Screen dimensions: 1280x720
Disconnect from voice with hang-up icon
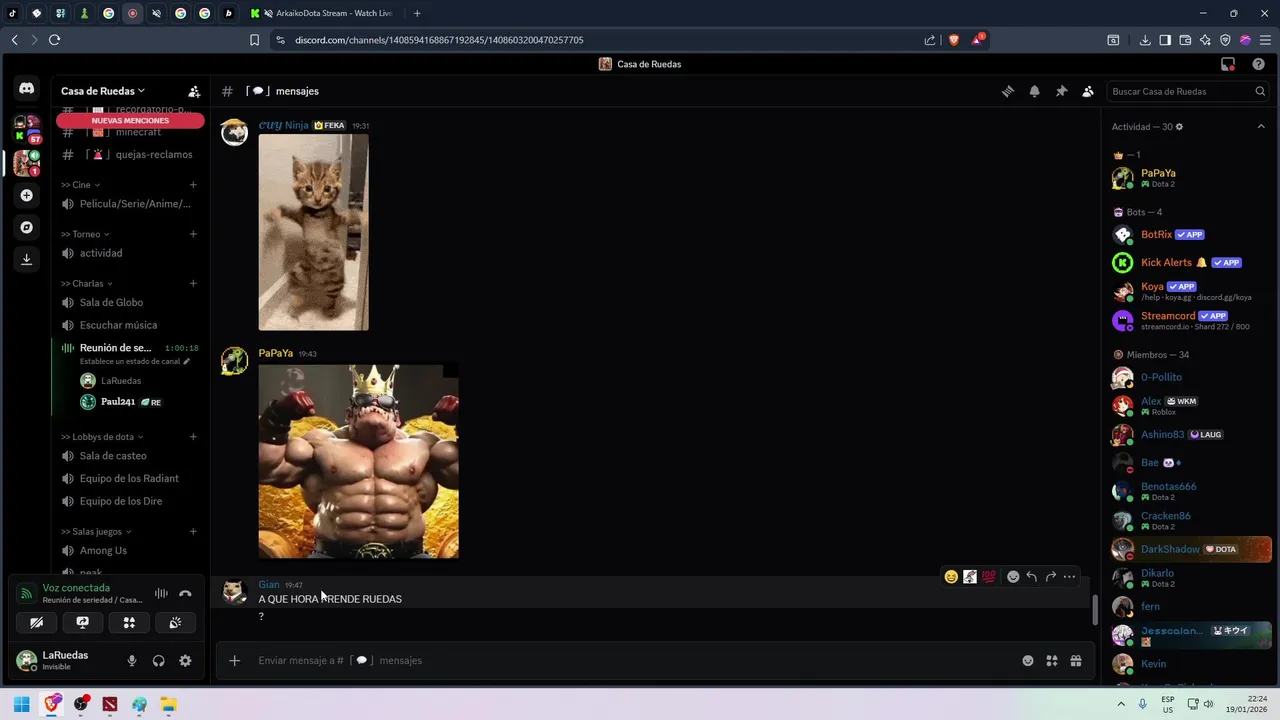click(185, 593)
